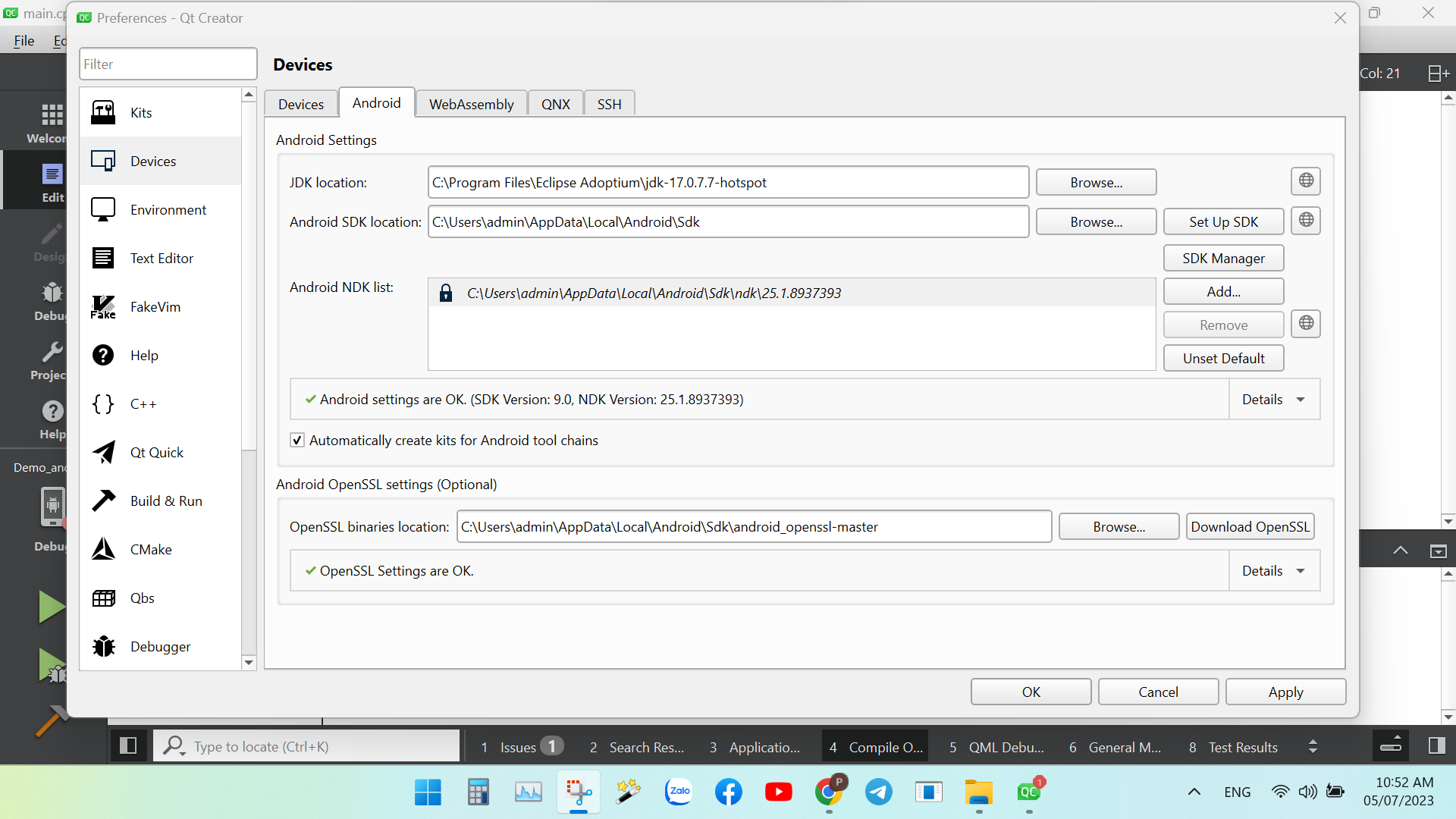This screenshot has width=1456, height=819.
Task: Show hidden system tray icons
Action: pos(1194,792)
